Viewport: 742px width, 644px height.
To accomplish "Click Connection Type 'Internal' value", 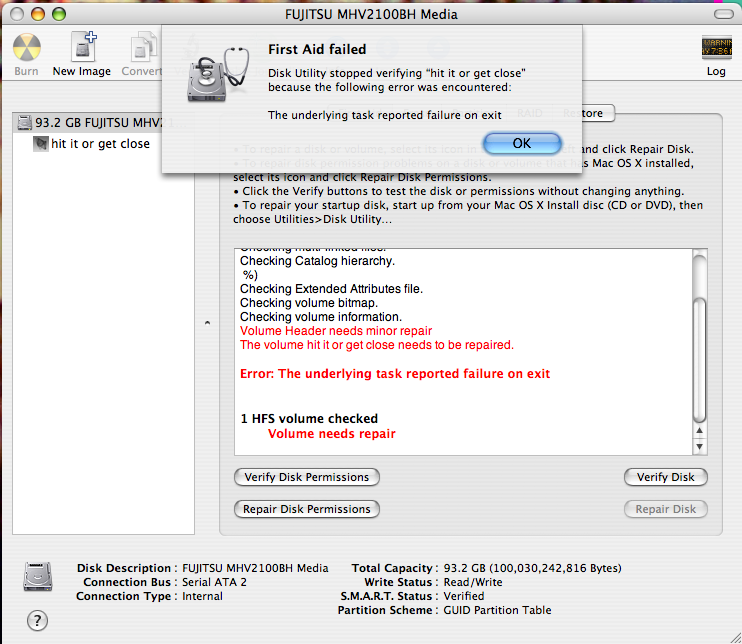I will [202, 596].
